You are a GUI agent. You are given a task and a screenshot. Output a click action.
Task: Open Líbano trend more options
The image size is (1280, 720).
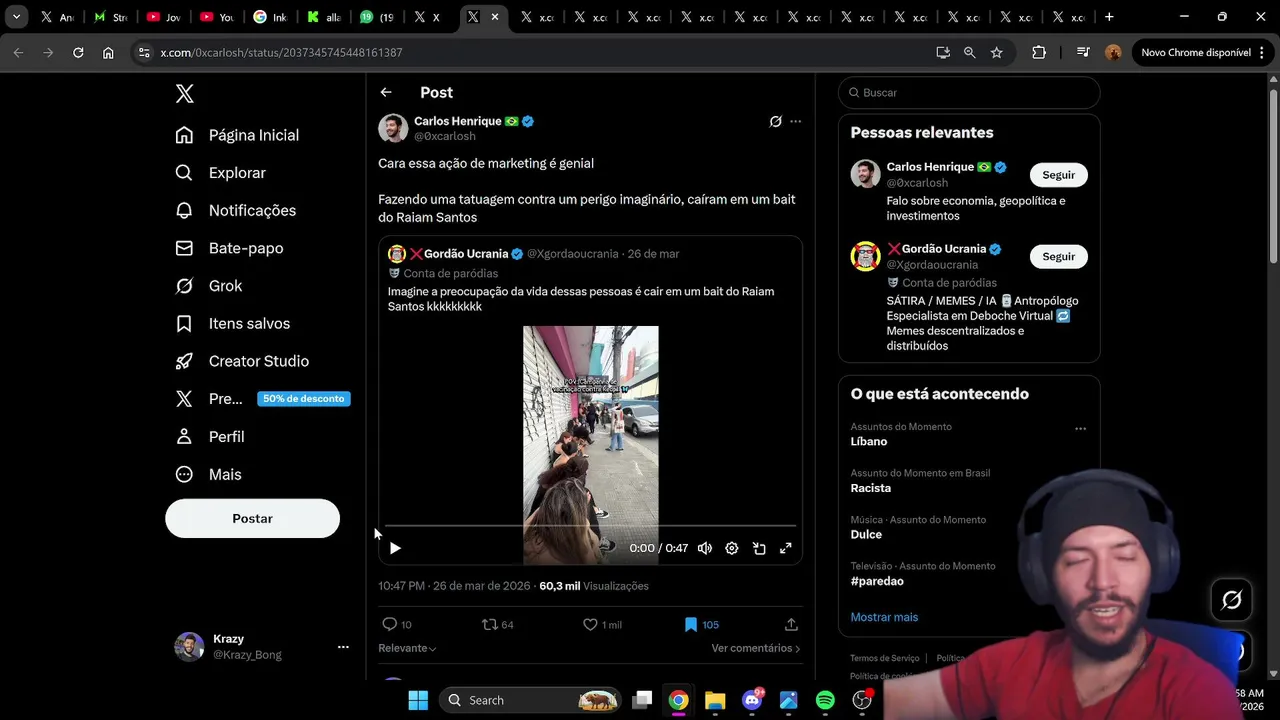coord(1080,428)
